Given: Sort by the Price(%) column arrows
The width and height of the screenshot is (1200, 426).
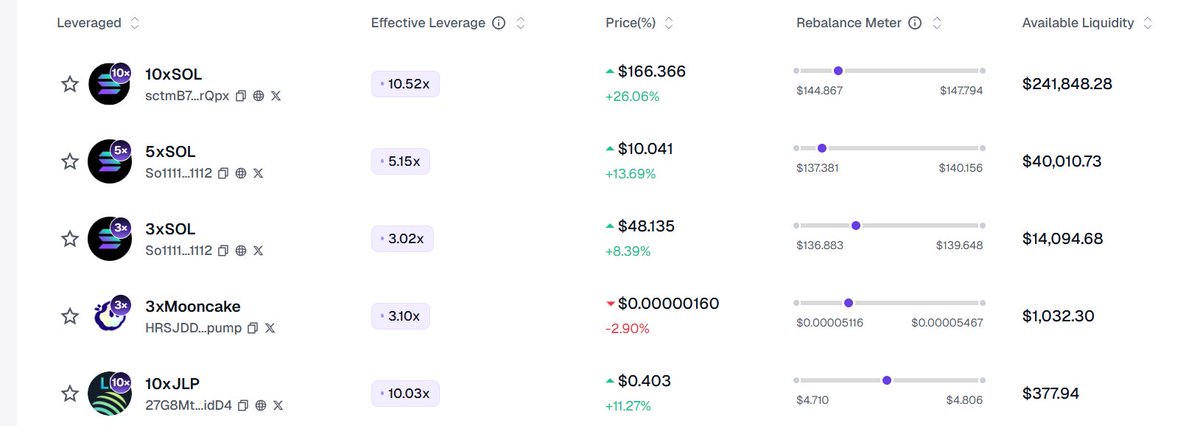Looking at the screenshot, I should coord(669,23).
